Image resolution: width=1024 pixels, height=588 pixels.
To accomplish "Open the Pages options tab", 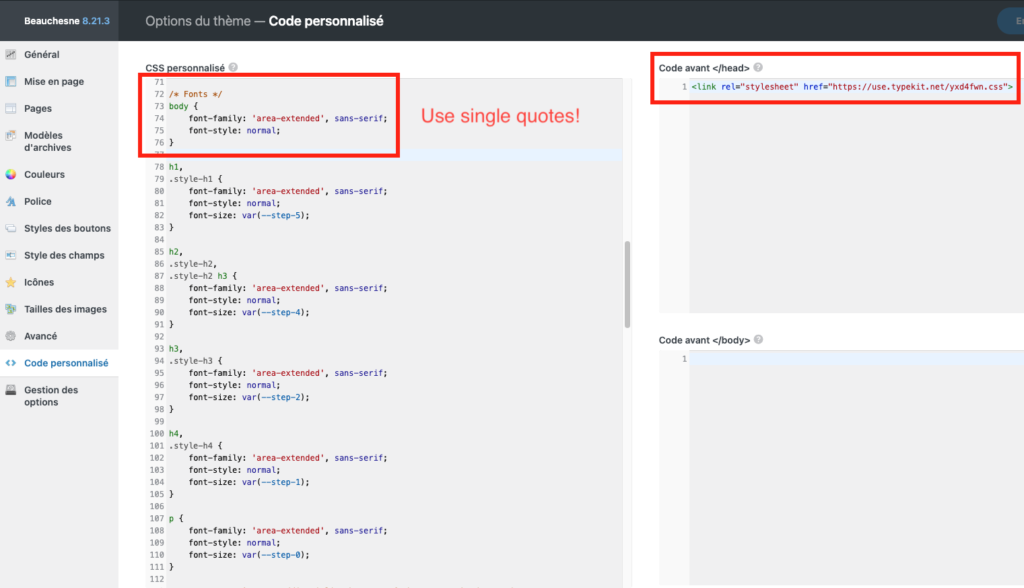I will (x=38, y=108).
